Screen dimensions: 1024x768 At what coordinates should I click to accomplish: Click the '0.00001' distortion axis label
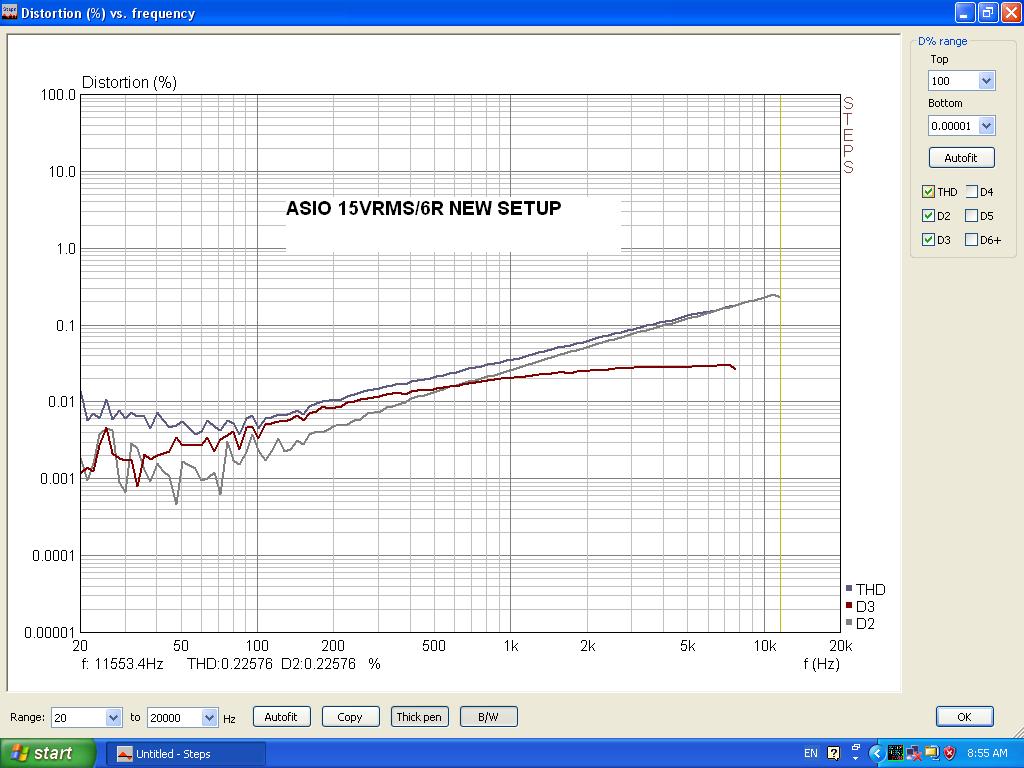[50, 632]
